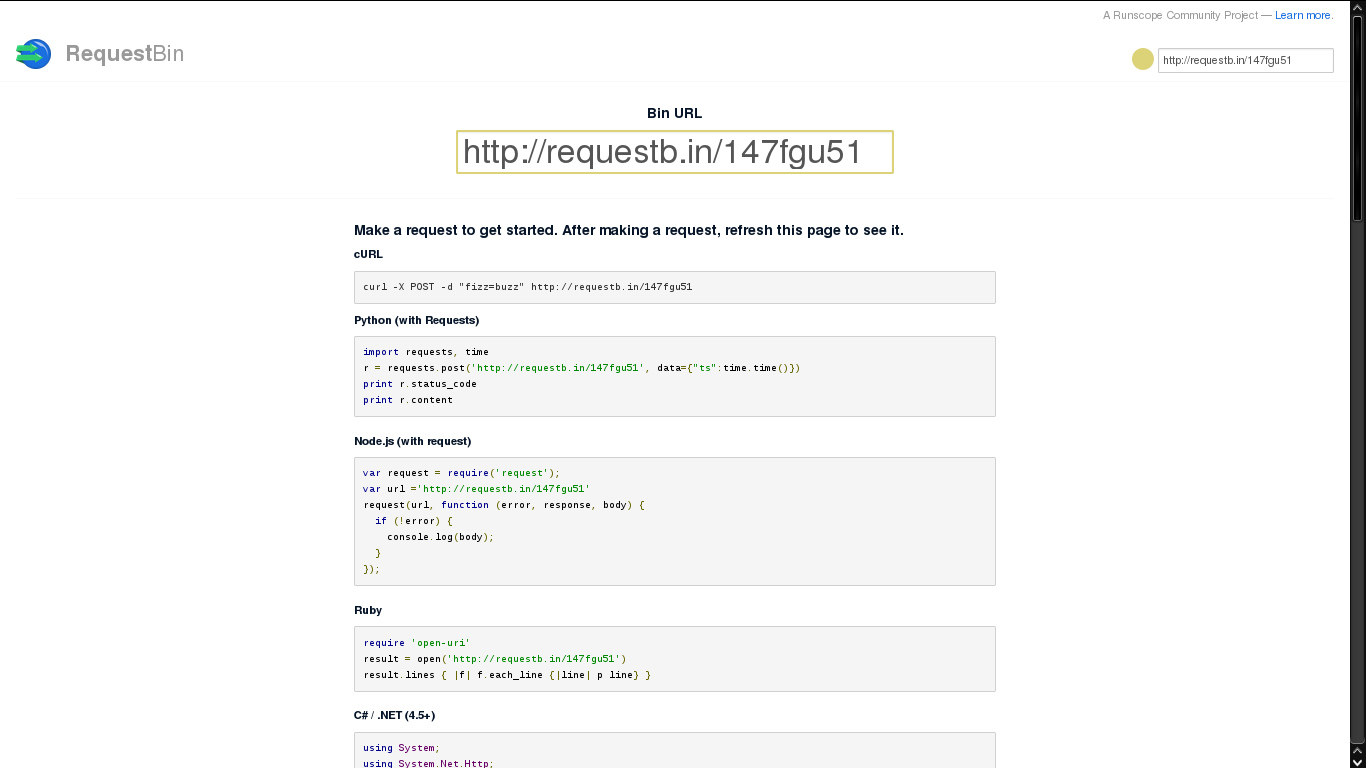This screenshot has width=1366, height=768.
Task: Click the 'result.lines' Ruby line
Action: pos(507,675)
